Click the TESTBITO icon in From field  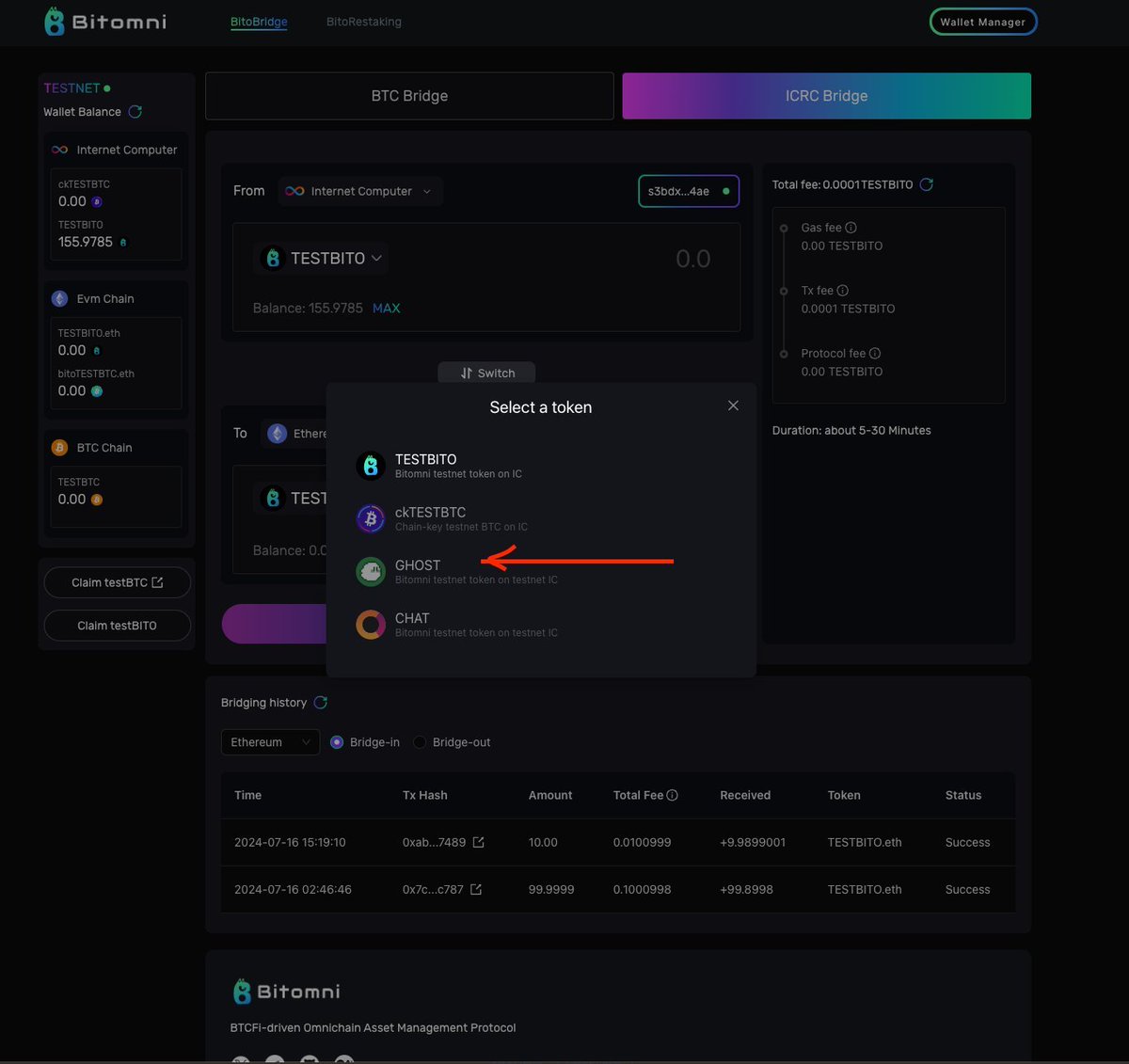[x=273, y=258]
